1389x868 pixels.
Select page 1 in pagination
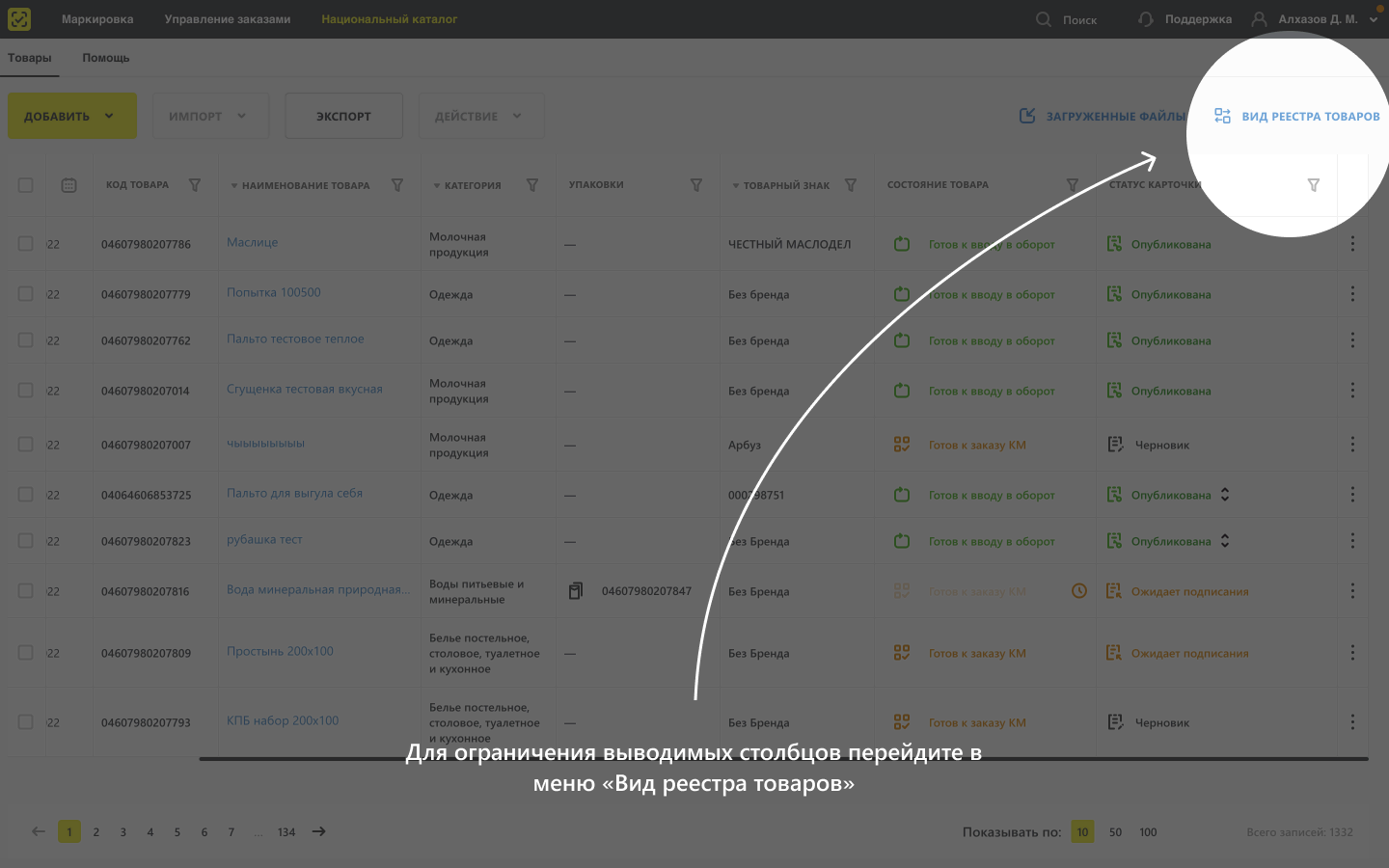click(69, 831)
